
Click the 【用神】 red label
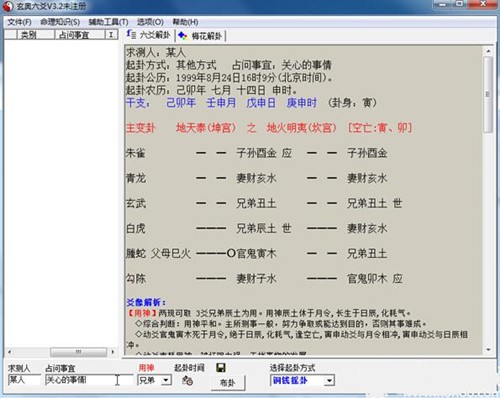(x=143, y=313)
